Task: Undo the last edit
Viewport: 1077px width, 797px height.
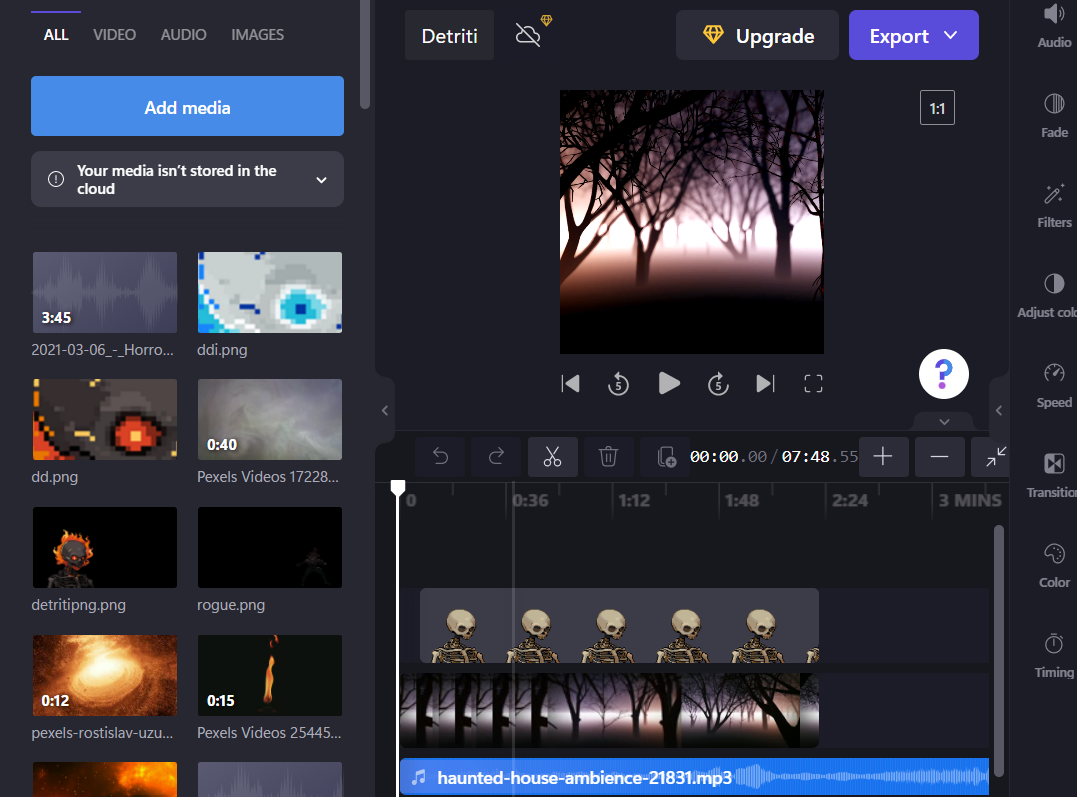Action: [x=440, y=457]
